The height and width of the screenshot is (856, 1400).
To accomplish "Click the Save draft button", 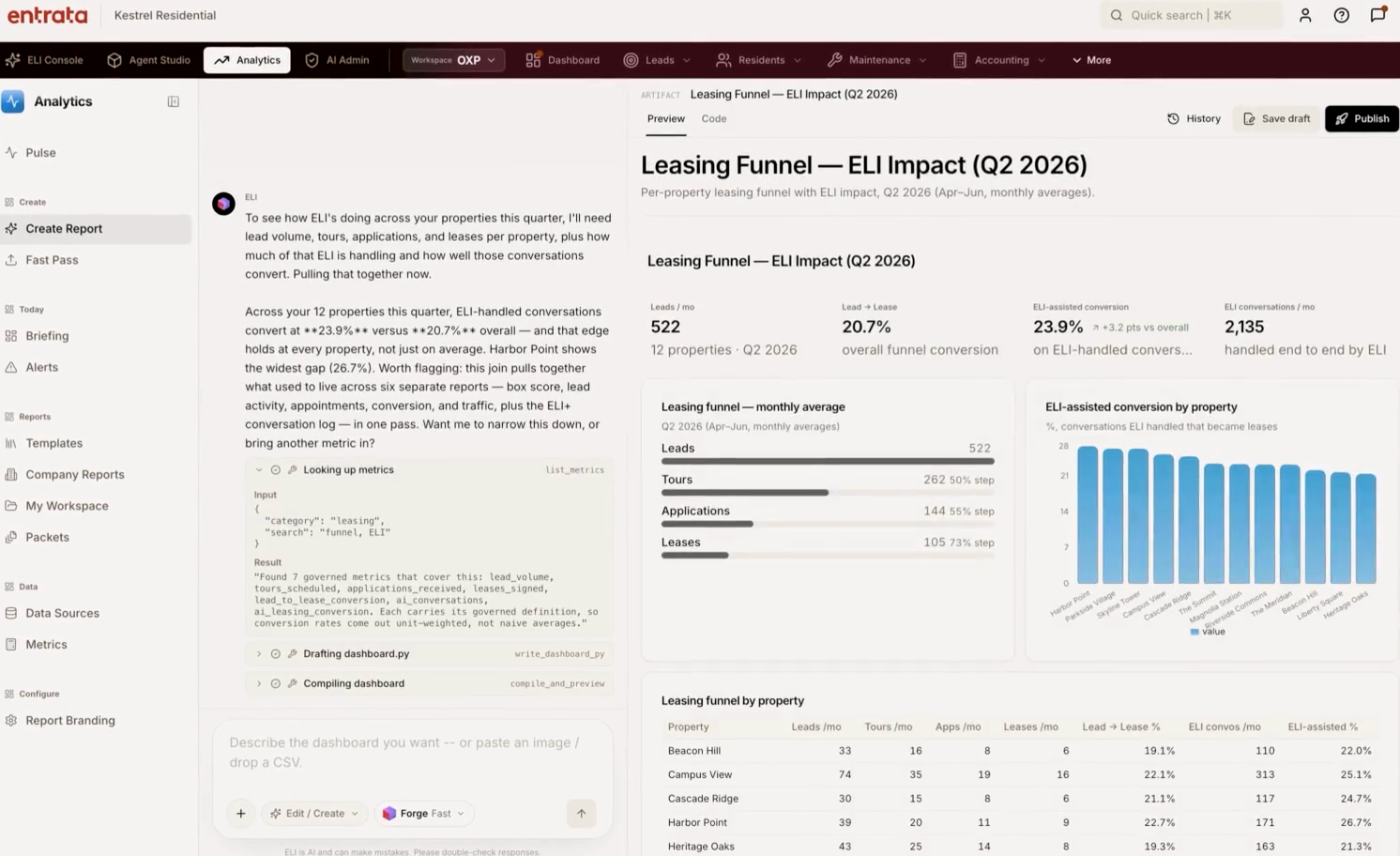I will pyautogui.click(x=1276, y=119).
